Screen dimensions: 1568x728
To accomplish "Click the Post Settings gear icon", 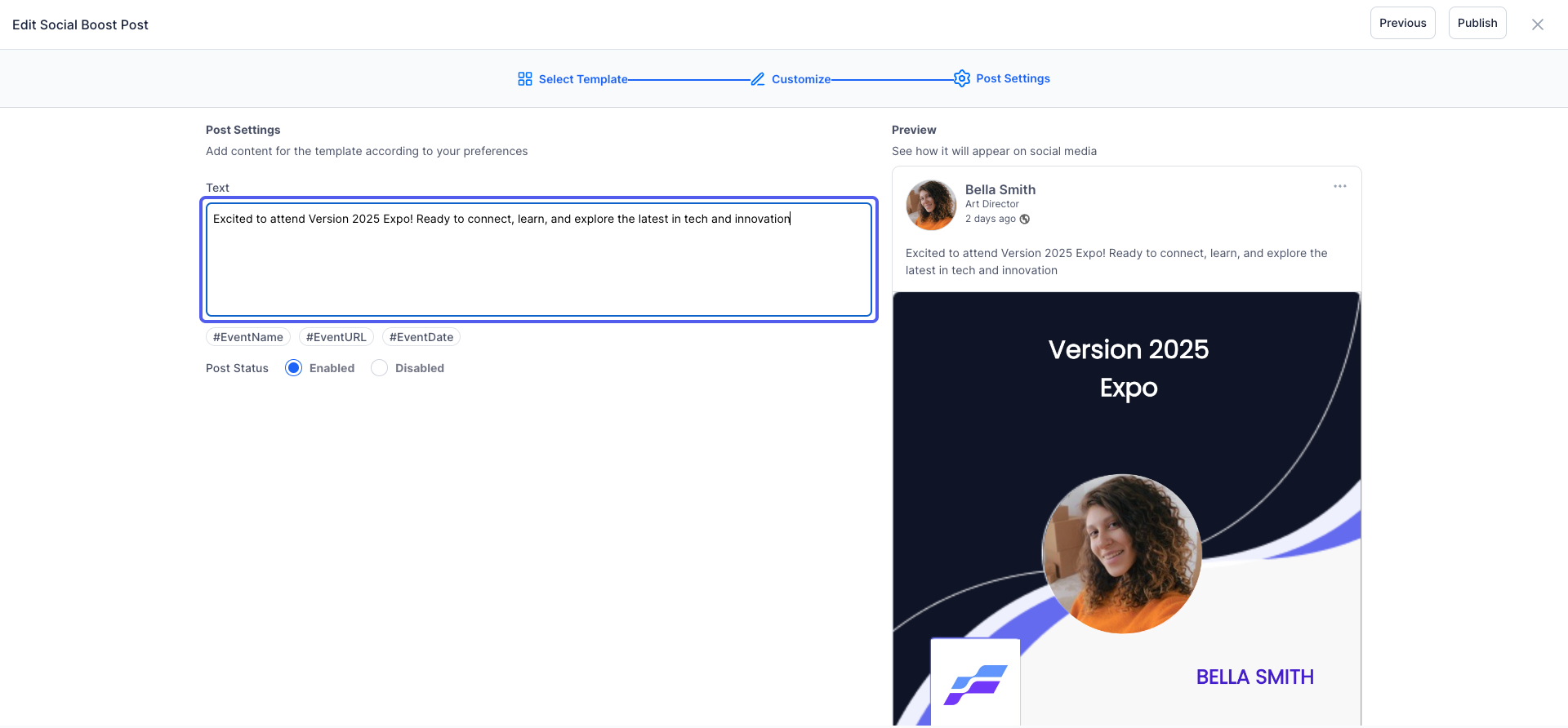I will pos(962,78).
